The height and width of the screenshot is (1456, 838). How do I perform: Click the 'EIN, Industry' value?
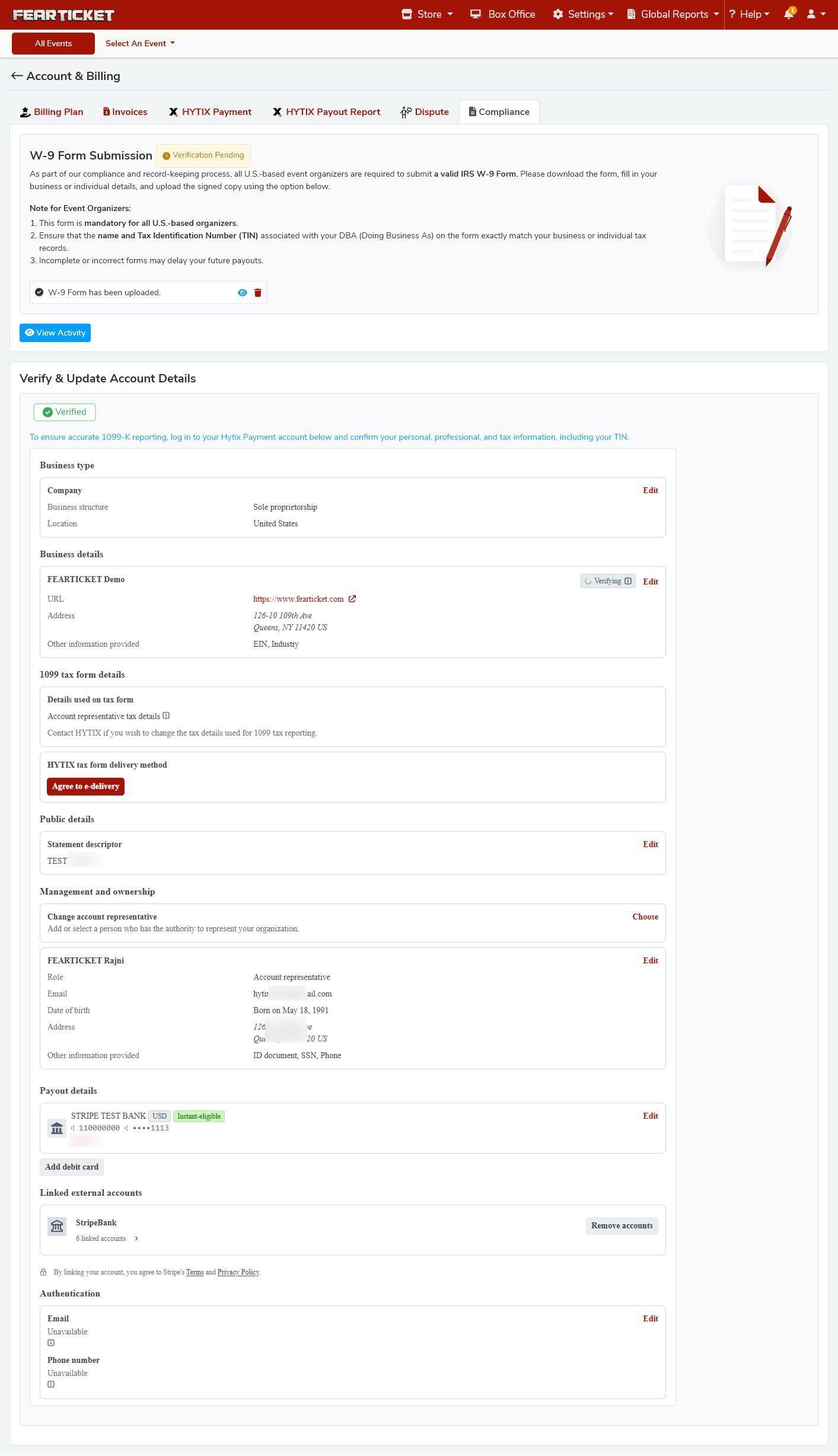click(x=276, y=644)
